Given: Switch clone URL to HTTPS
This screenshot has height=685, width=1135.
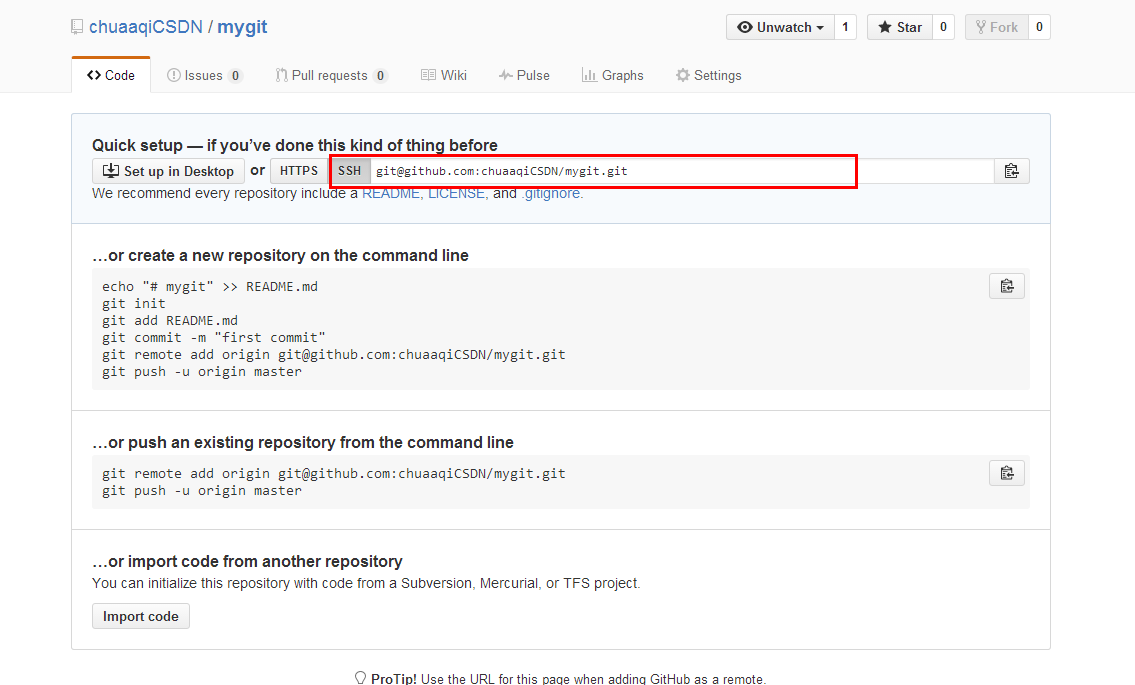Looking at the screenshot, I should point(299,171).
